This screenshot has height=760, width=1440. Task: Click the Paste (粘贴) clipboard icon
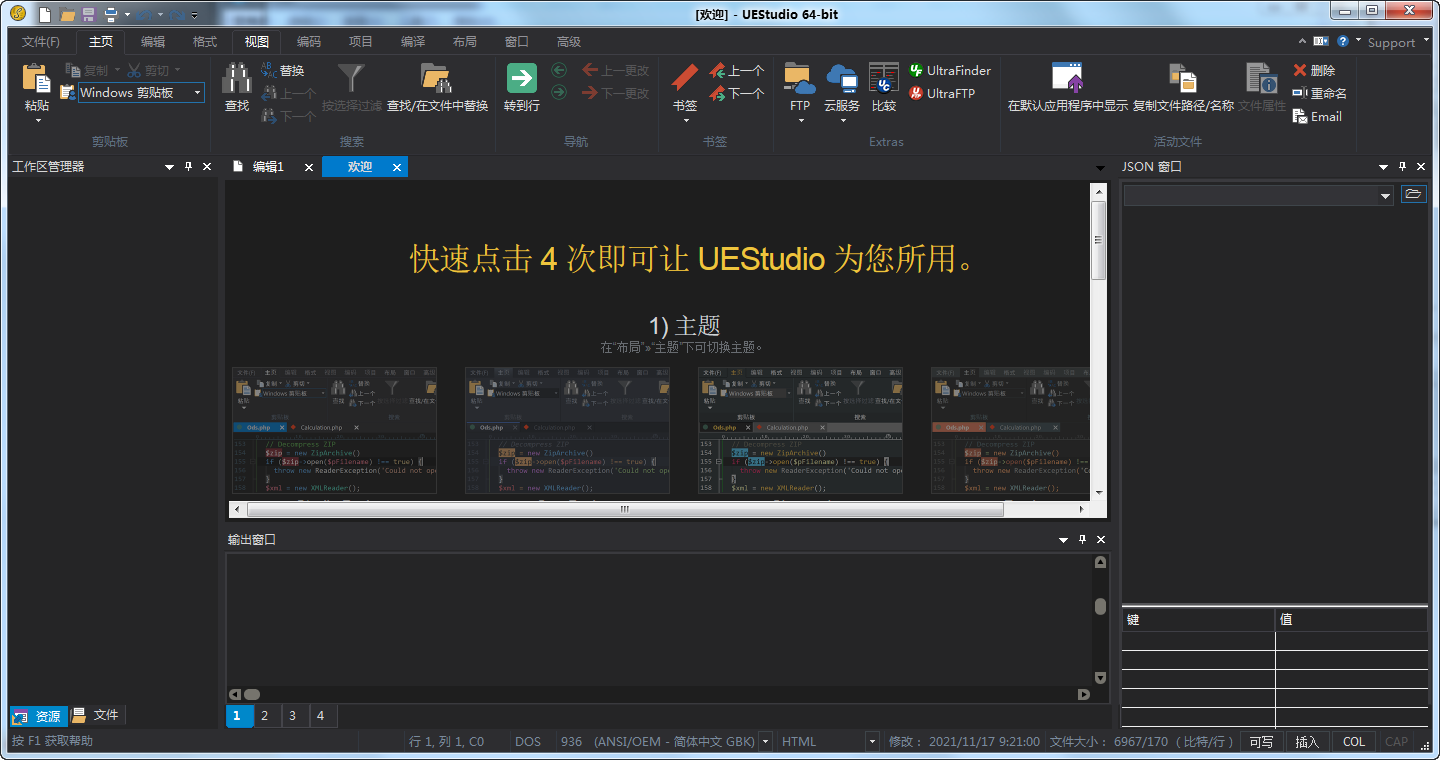point(37,78)
